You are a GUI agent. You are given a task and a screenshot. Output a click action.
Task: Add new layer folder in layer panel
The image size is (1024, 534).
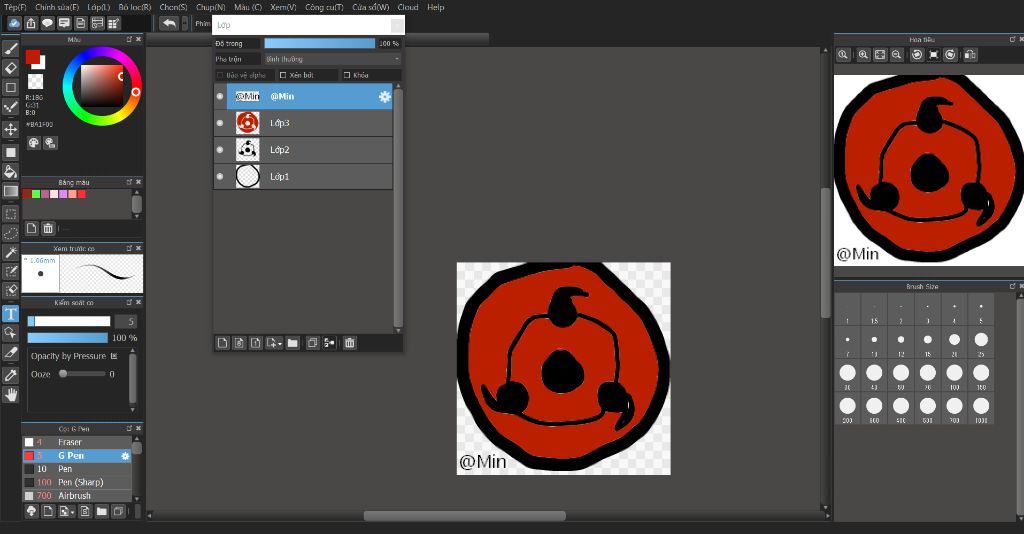tap(293, 343)
